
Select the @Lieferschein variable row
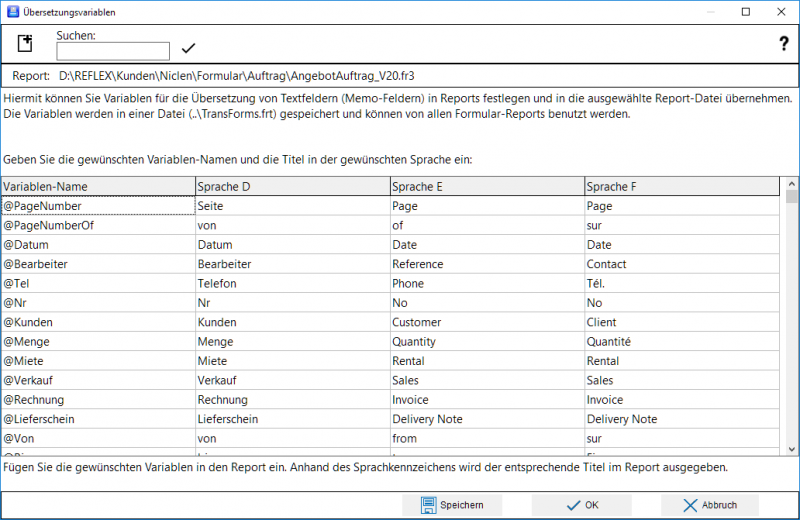tap(98, 419)
